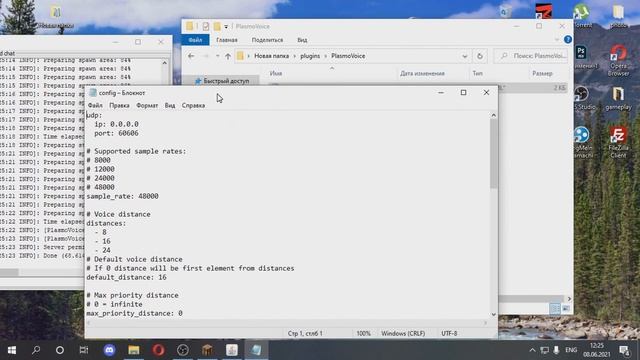The image size is (640, 360).
Task: Select plugins in the address breadcrumb
Action: point(310,56)
